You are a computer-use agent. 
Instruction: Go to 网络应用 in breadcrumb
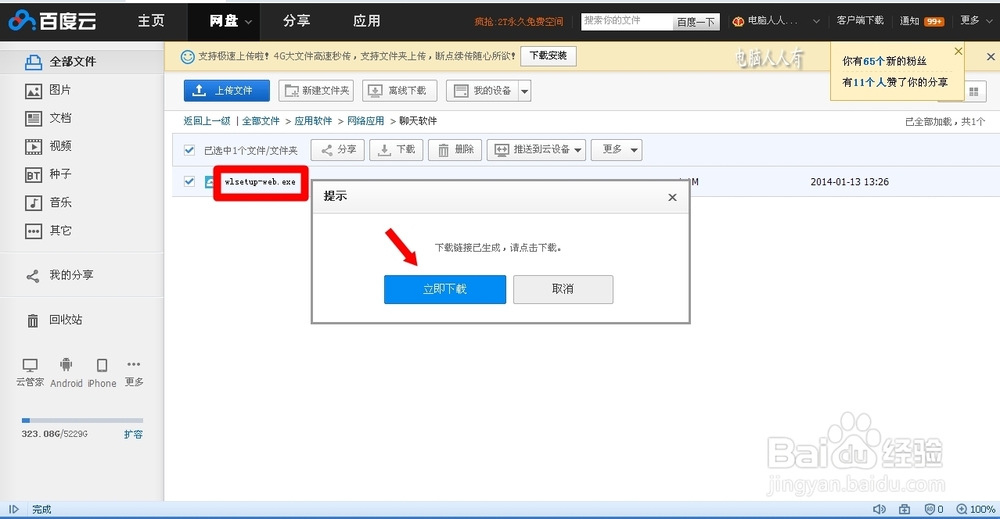(365, 121)
